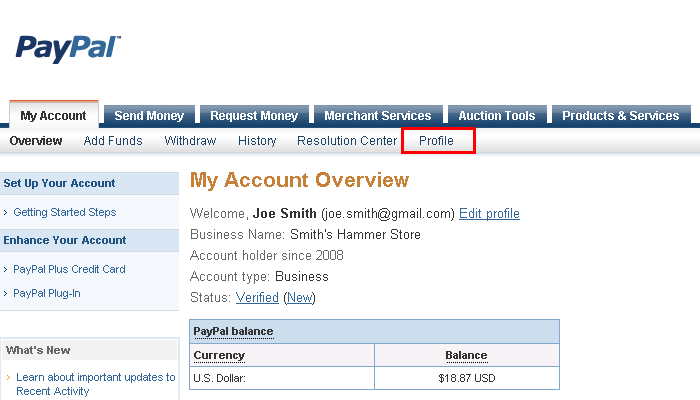700x400 pixels.
Task: Click the PayPal logo
Action: tap(68, 48)
